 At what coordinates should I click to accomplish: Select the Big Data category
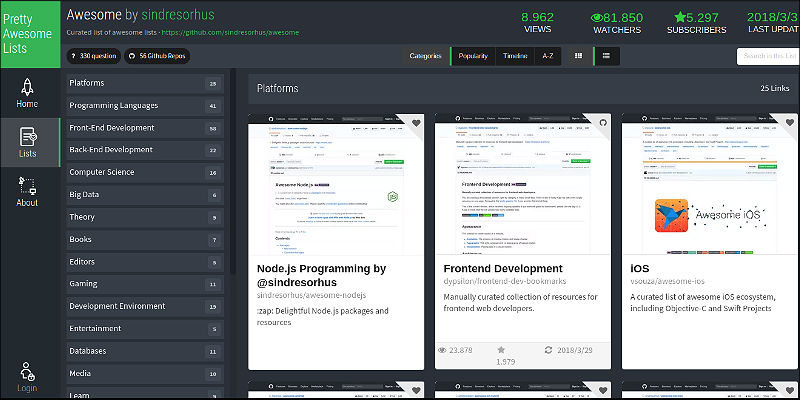pyautogui.click(x=145, y=195)
